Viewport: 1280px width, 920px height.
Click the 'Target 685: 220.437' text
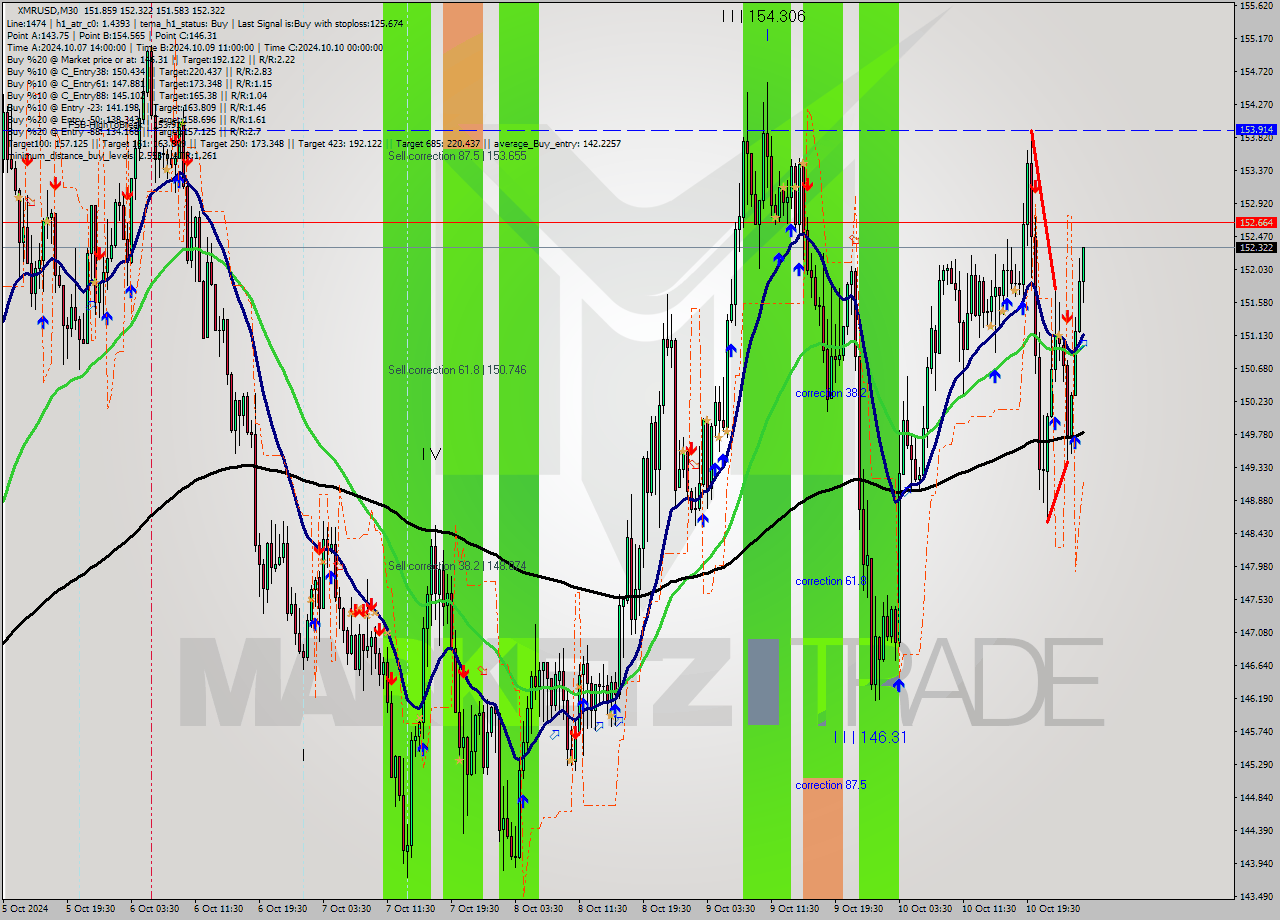(439, 143)
